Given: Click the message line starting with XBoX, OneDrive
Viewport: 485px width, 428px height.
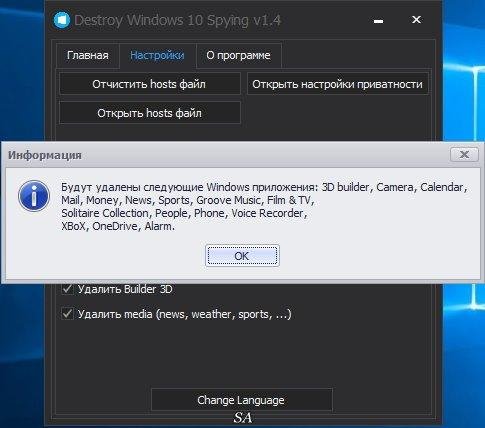Looking at the screenshot, I should [118, 226].
